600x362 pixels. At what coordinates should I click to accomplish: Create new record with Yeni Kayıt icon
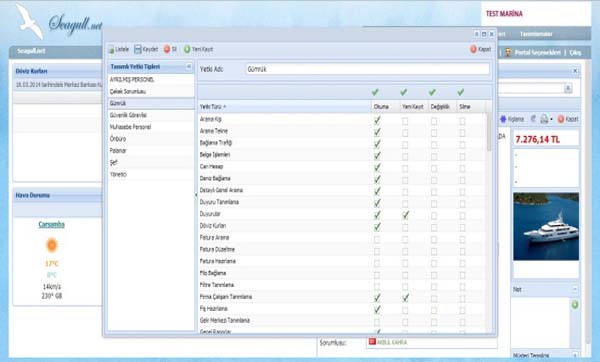tap(187, 49)
